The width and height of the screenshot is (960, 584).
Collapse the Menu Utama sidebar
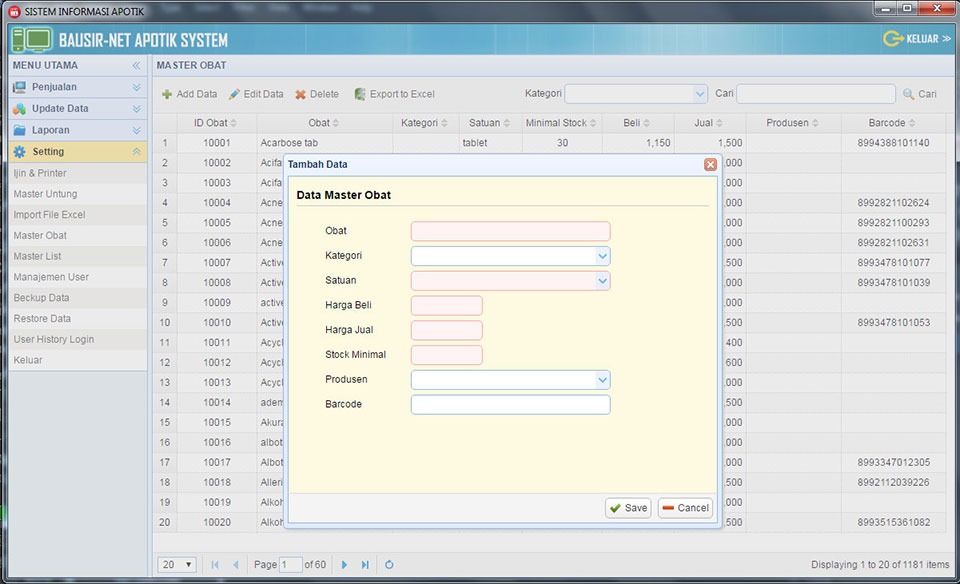pos(136,66)
